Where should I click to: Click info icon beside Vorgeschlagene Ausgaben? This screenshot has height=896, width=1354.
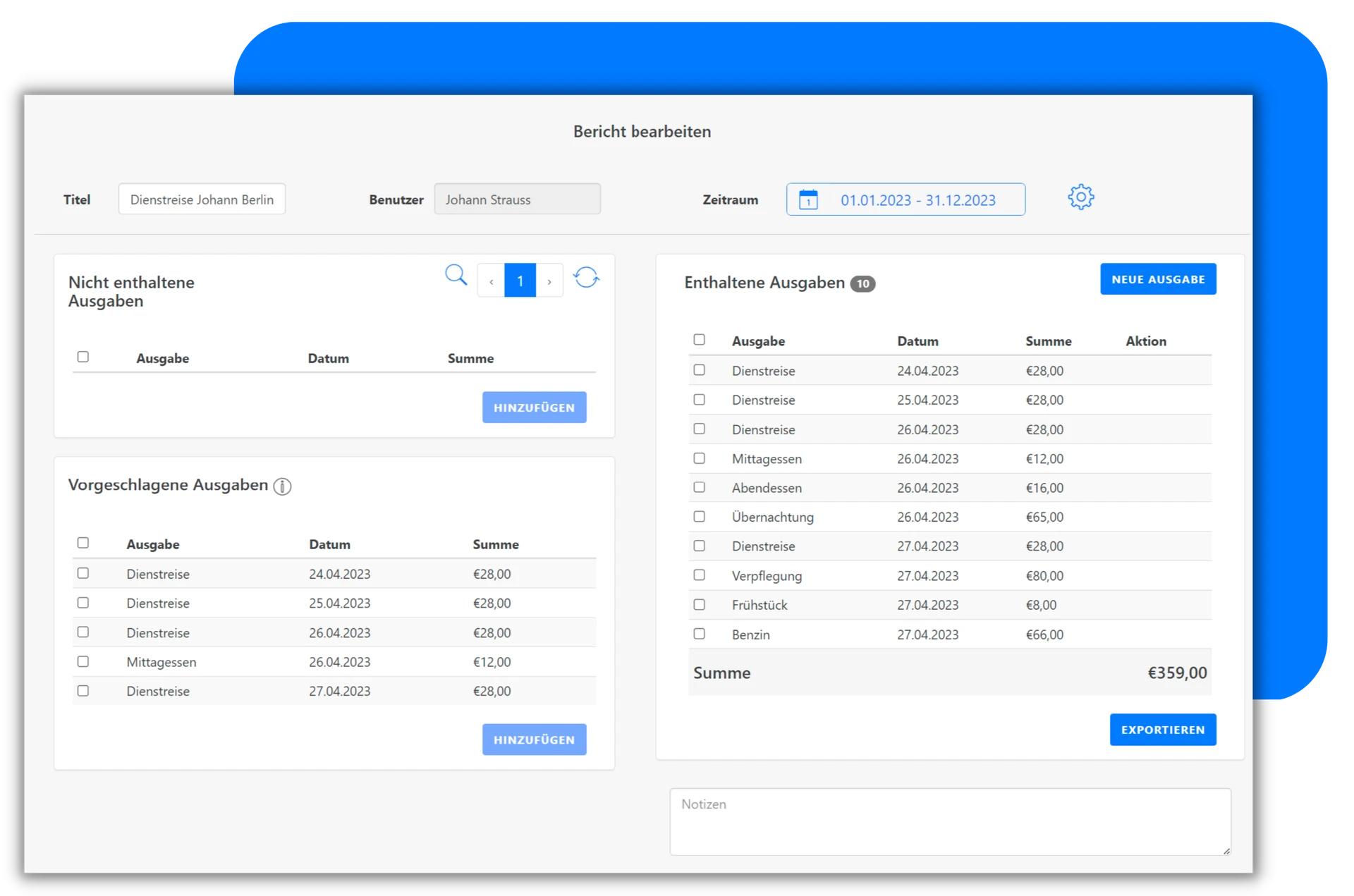pyautogui.click(x=282, y=486)
